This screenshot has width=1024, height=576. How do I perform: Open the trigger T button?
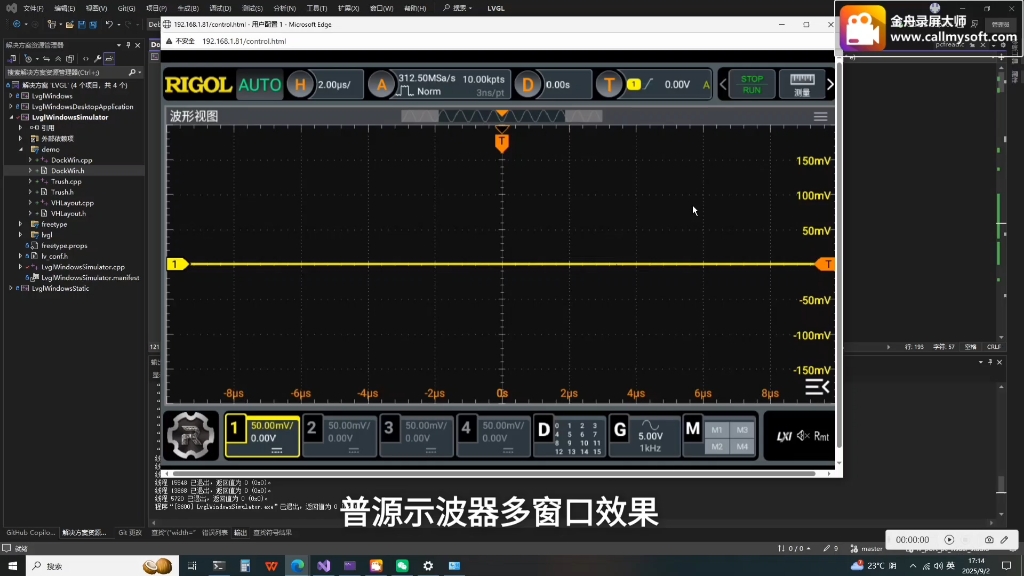coord(609,85)
